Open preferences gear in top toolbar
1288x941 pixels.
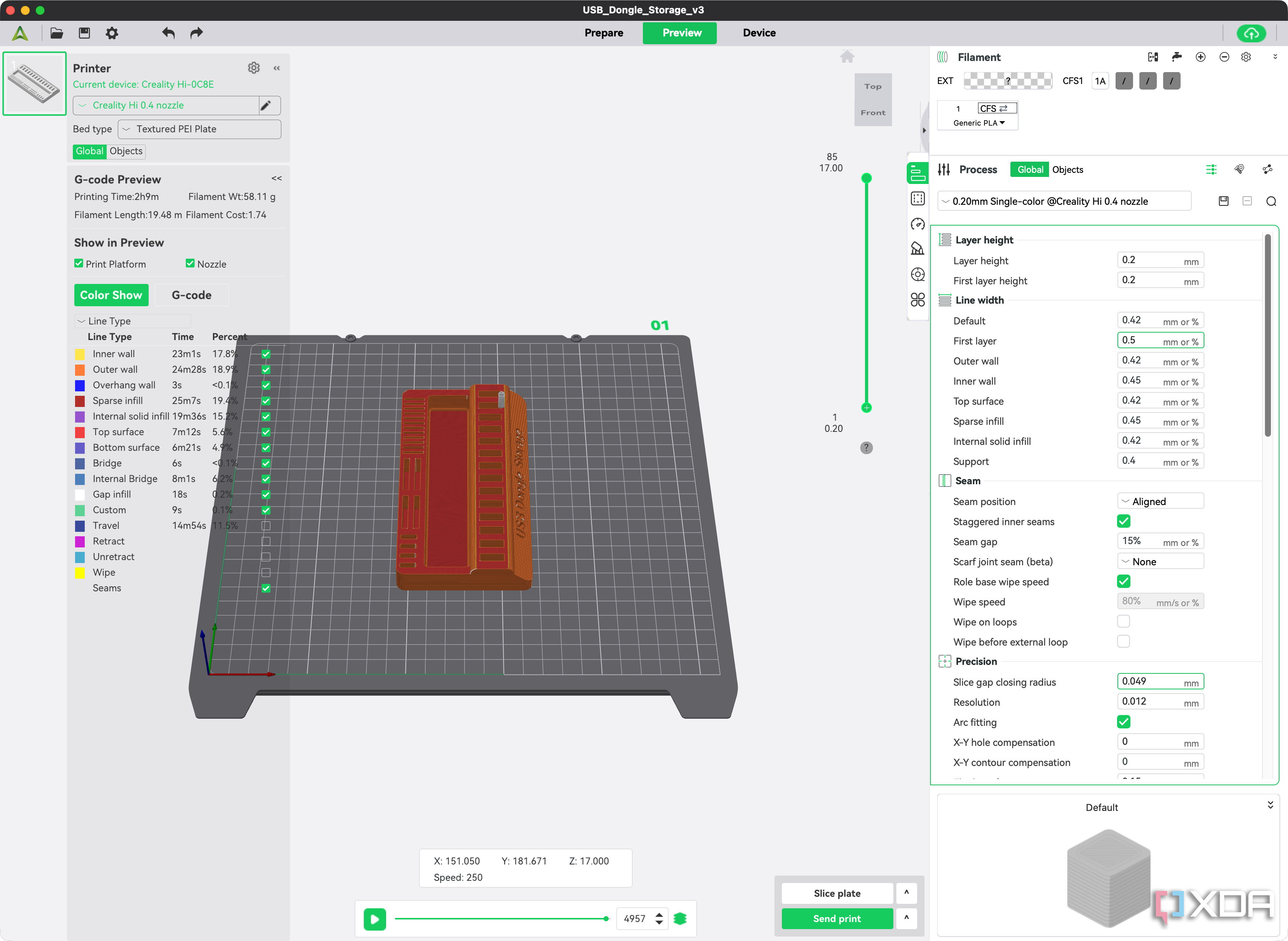pyautogui.click(x=112, y=33)
